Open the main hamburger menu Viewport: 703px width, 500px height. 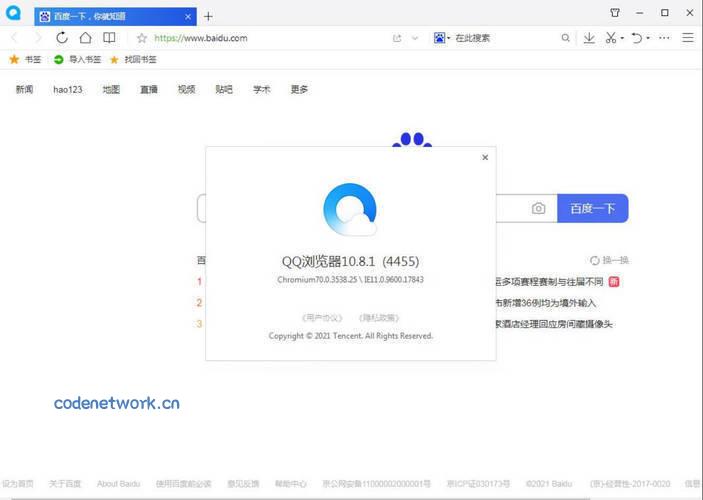(x=688, y=38)
